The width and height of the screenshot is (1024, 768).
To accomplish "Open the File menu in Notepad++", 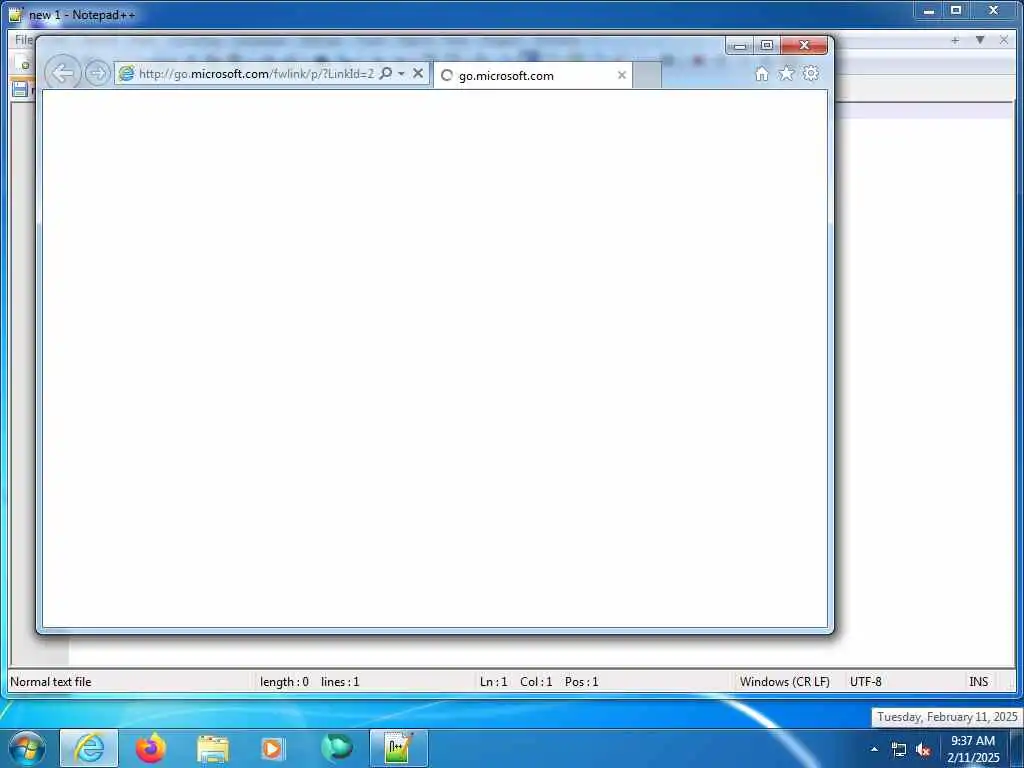I will pos(24,40).
